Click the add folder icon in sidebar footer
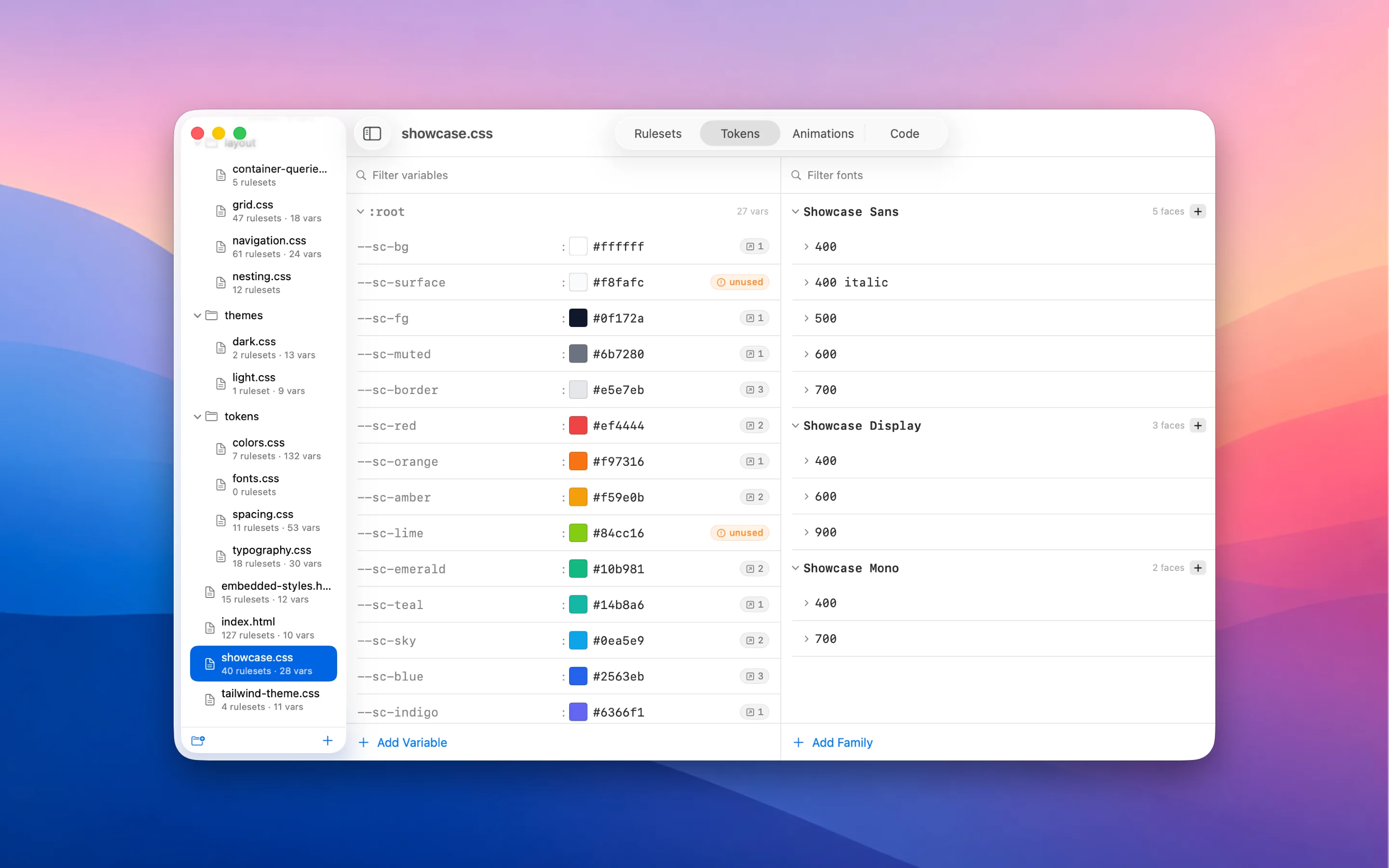This screenshot has height=868, width=1389. (x=198, y=741)
